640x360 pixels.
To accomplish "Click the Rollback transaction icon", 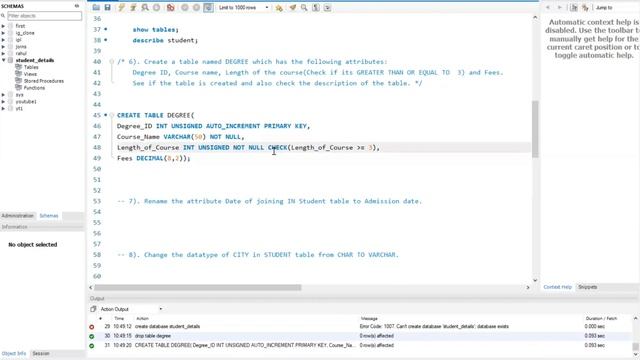I will pyautogui.click(x=196, y=8).
